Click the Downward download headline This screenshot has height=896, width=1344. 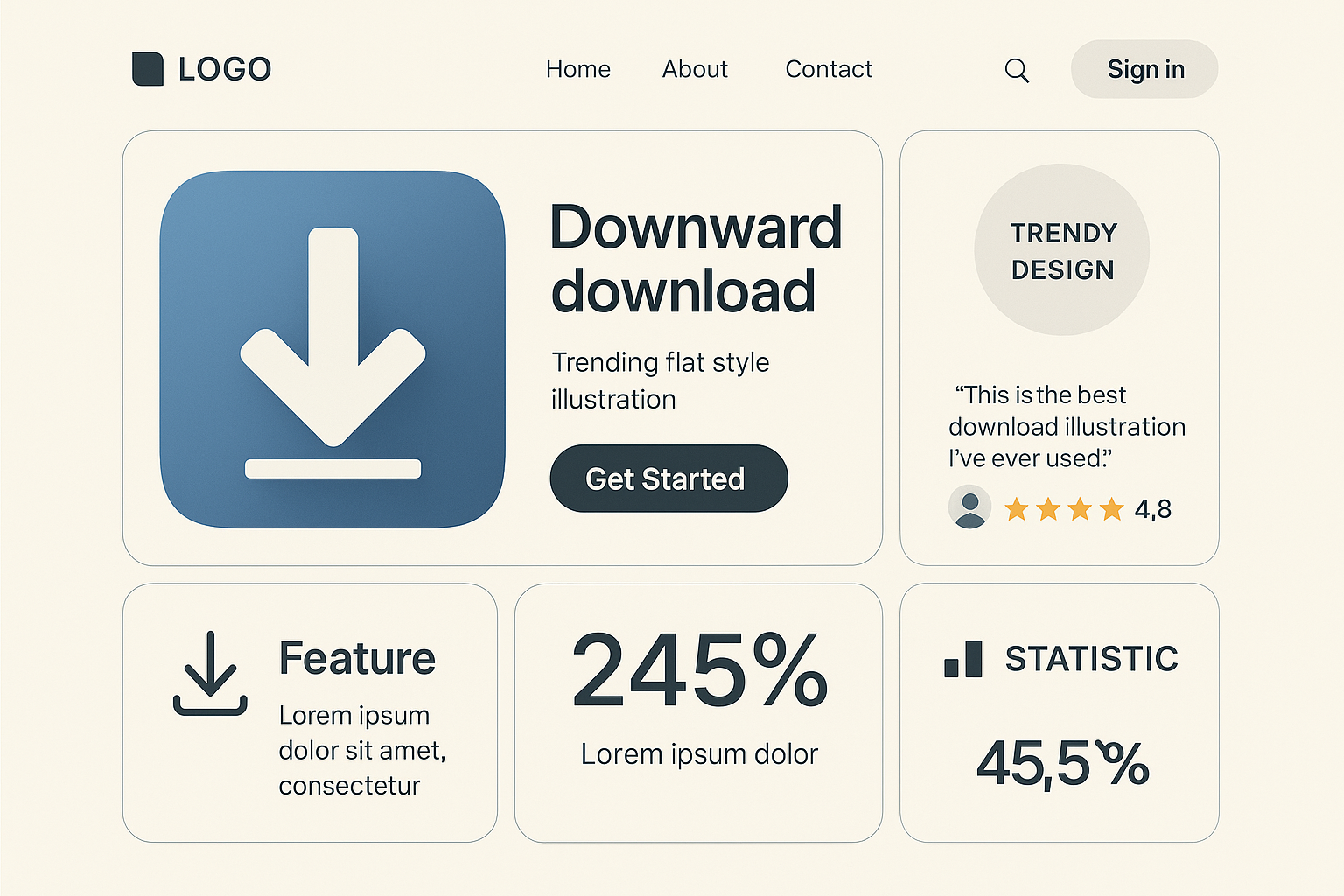[x=695, y=259]
